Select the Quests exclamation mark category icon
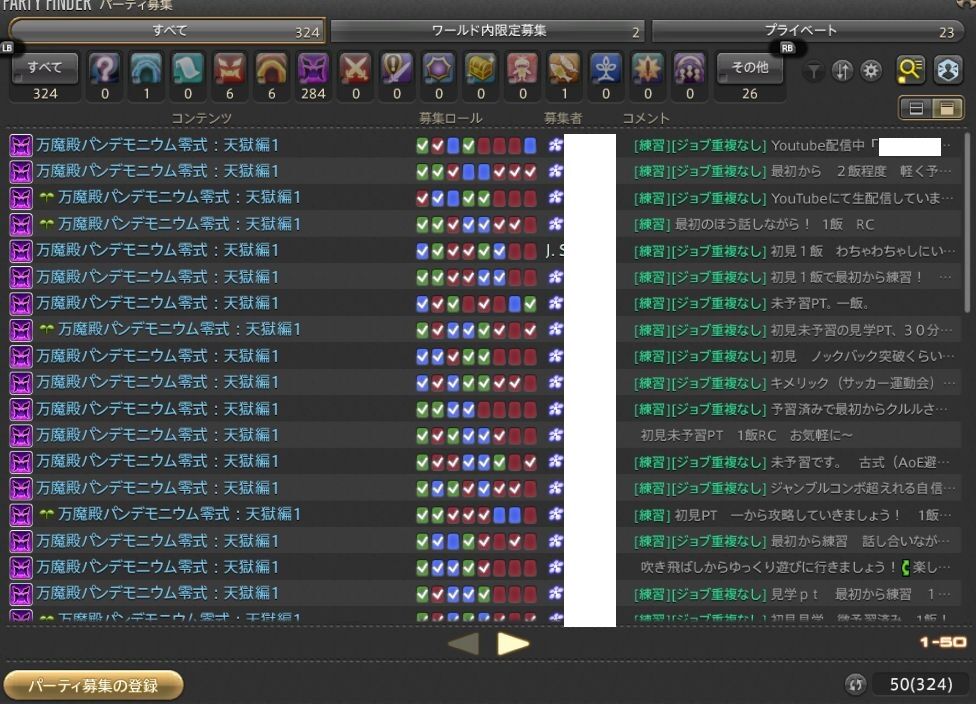 (397, 68)
